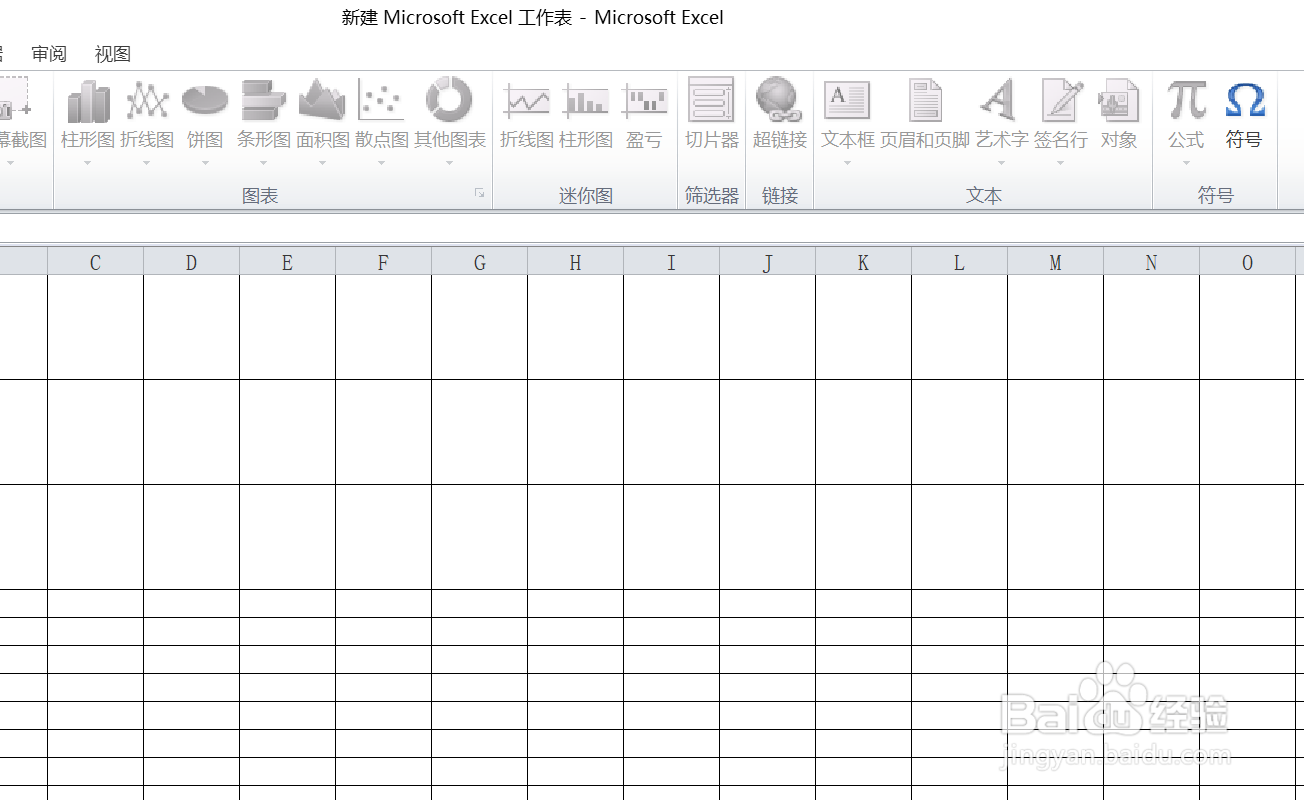The width and height of the screenshot is (1304, 800).
Task: Insert an area chart (面积图)
Action: (323, 115)
